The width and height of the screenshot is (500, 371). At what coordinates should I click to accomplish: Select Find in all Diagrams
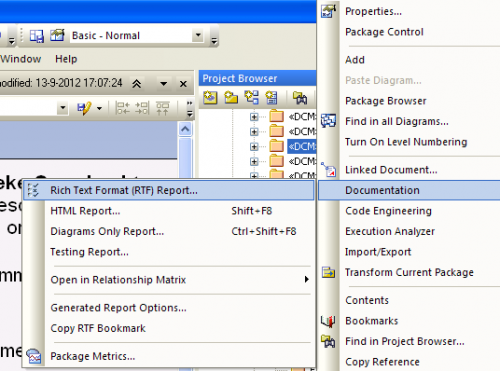tap(409, 121)
